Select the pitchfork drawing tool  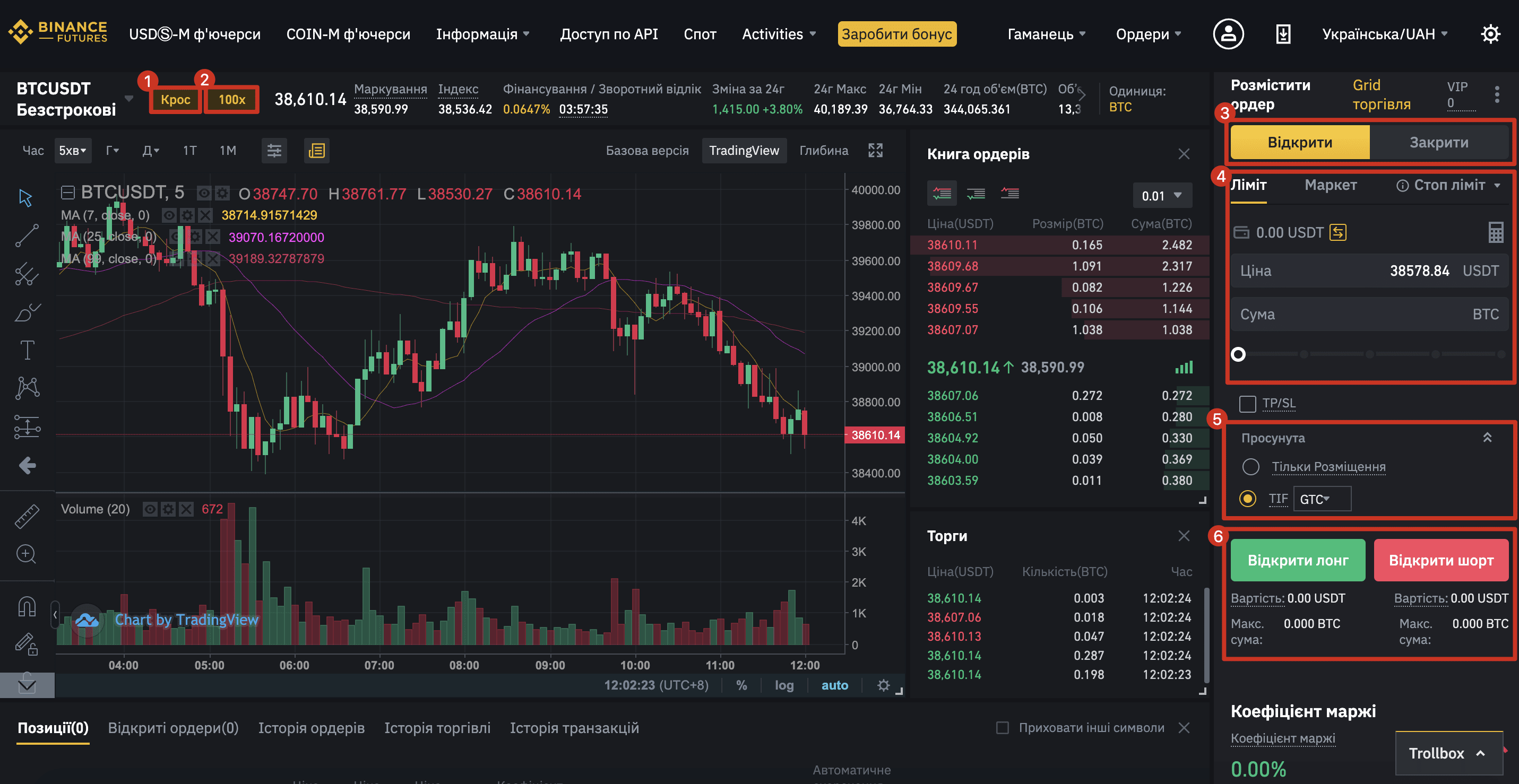(27, 274)
